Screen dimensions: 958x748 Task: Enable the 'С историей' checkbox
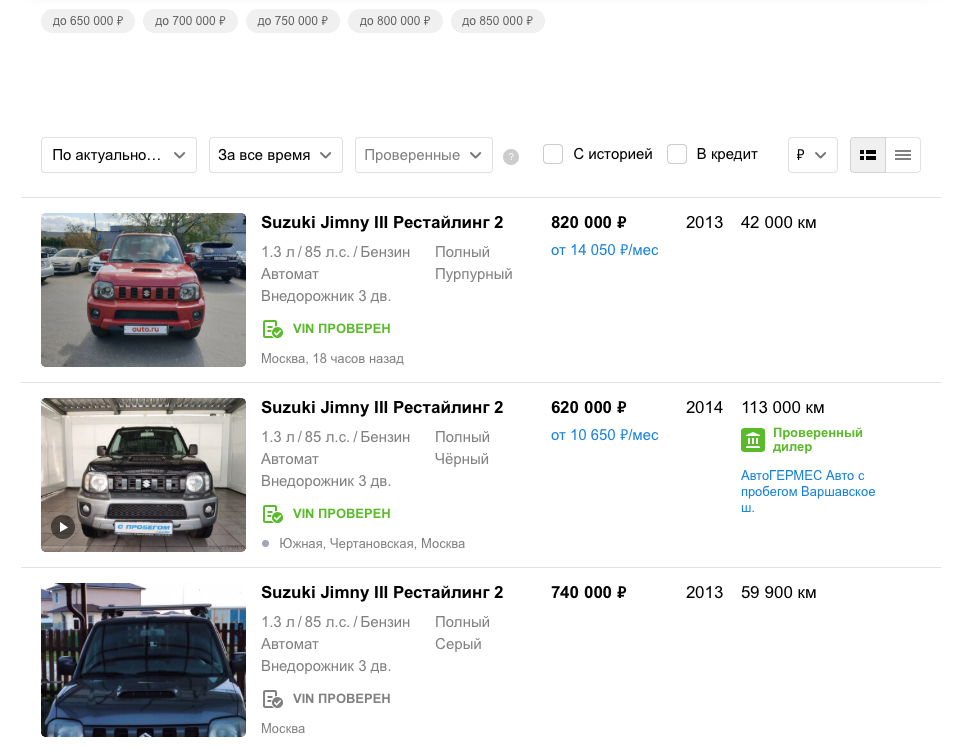(553, 154)
